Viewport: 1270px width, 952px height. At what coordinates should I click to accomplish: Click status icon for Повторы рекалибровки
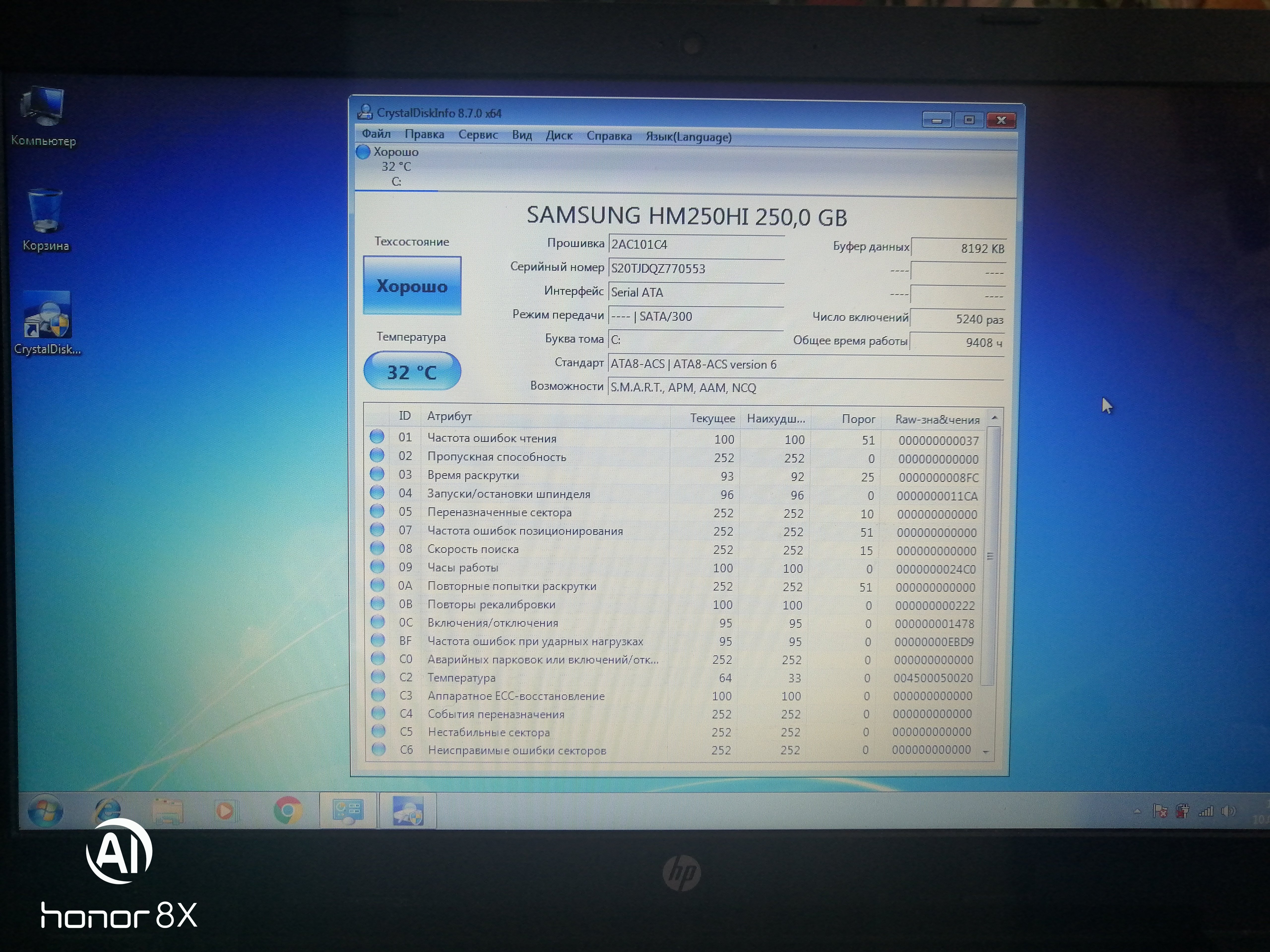coord(377,603)
